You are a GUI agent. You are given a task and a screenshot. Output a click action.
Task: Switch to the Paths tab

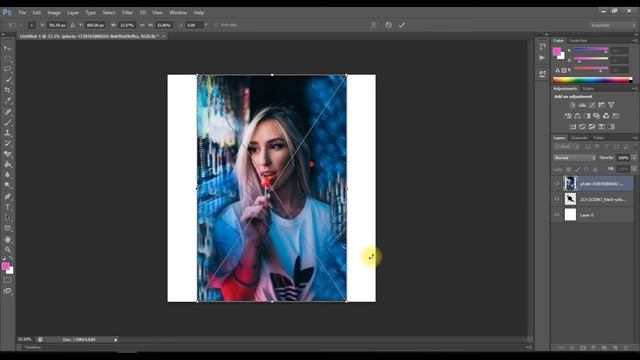[598, 138]
